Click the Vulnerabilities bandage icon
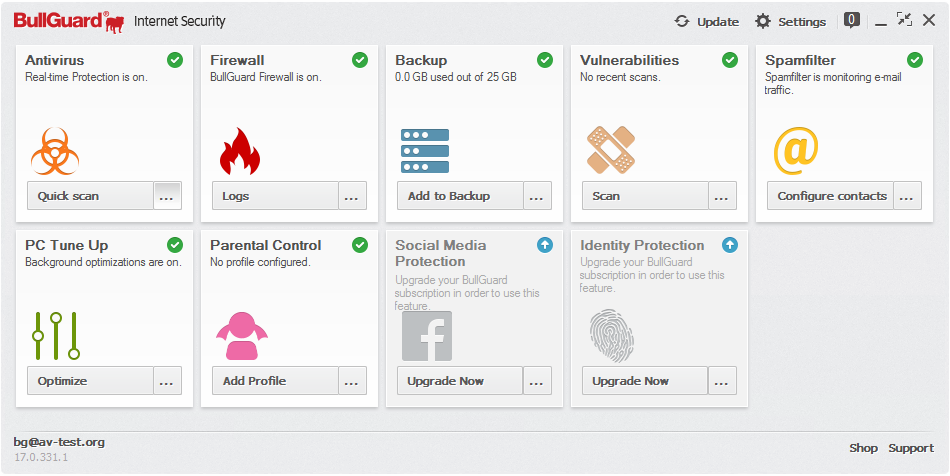 tap(610, 150)
